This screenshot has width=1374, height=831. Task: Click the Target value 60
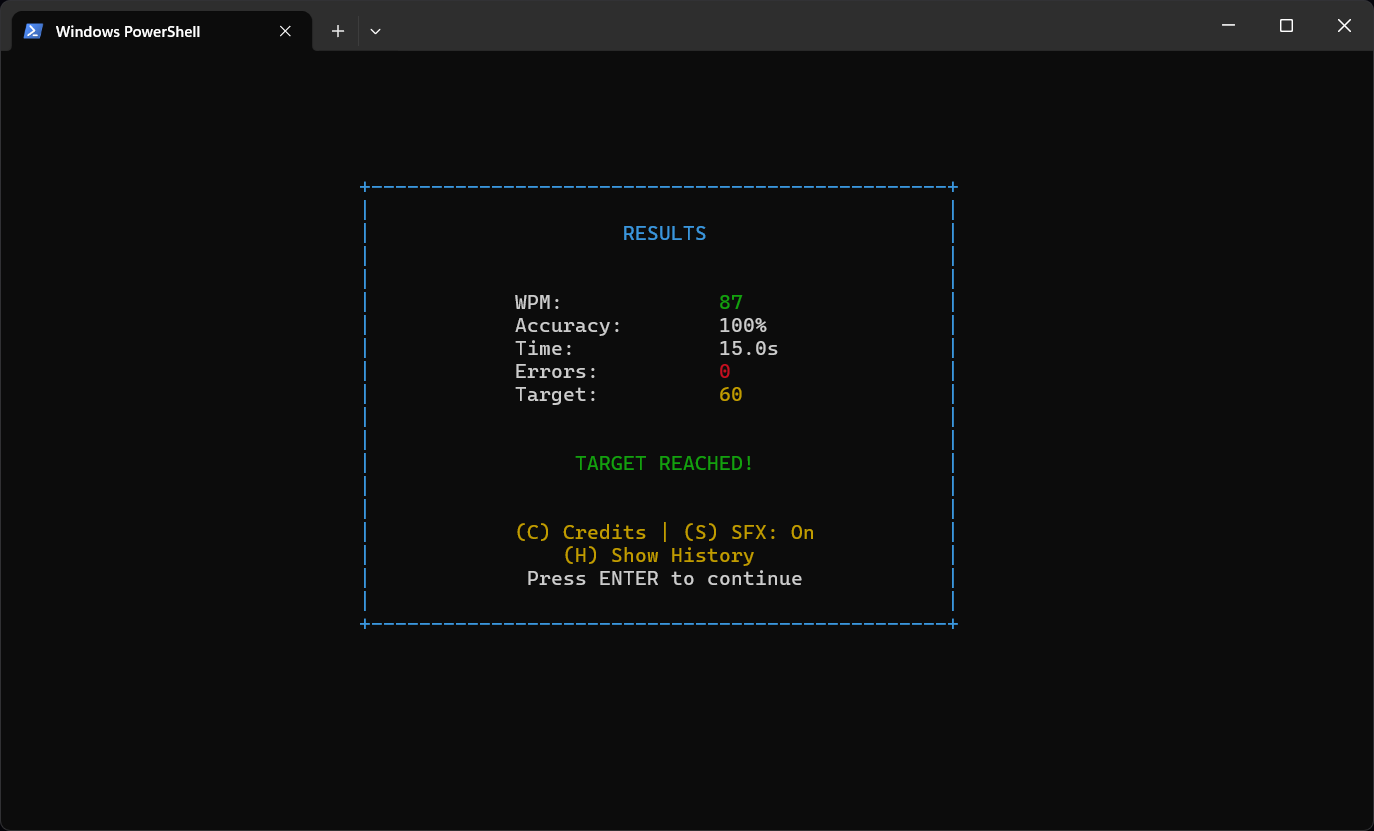coord(731,394)
